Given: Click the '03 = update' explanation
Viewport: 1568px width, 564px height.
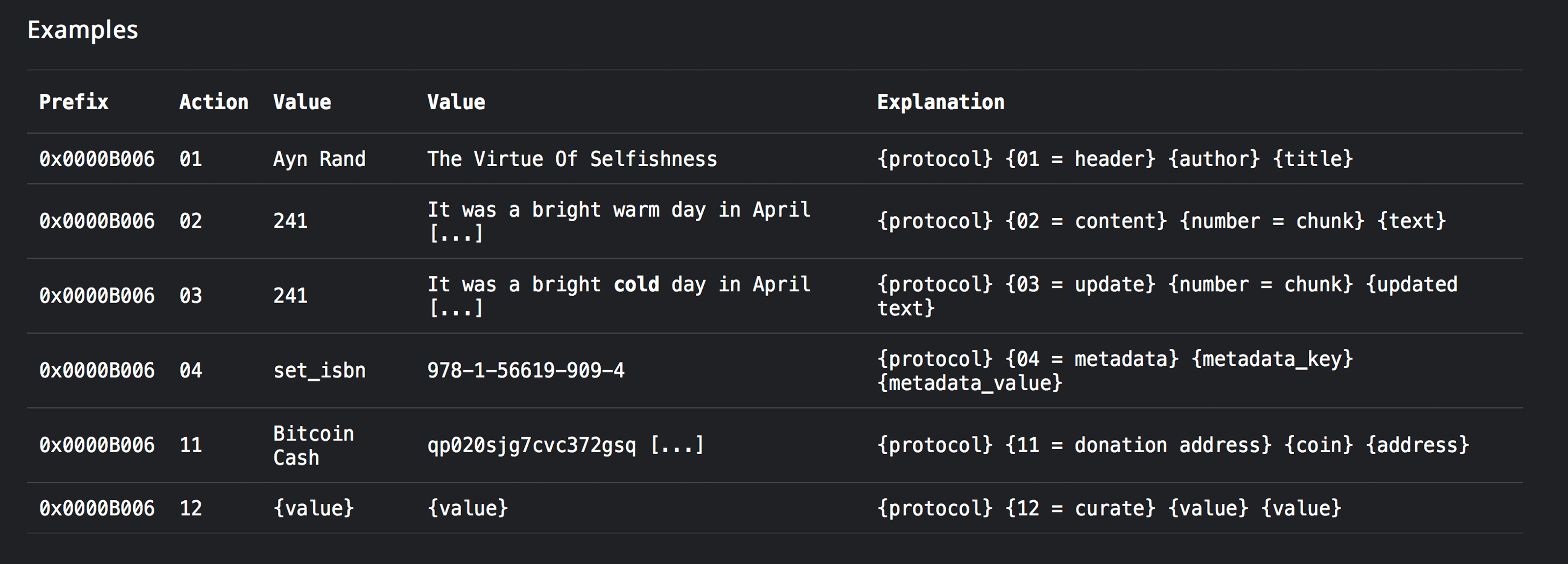Looking at the screenshot, I should [1167, 296].
